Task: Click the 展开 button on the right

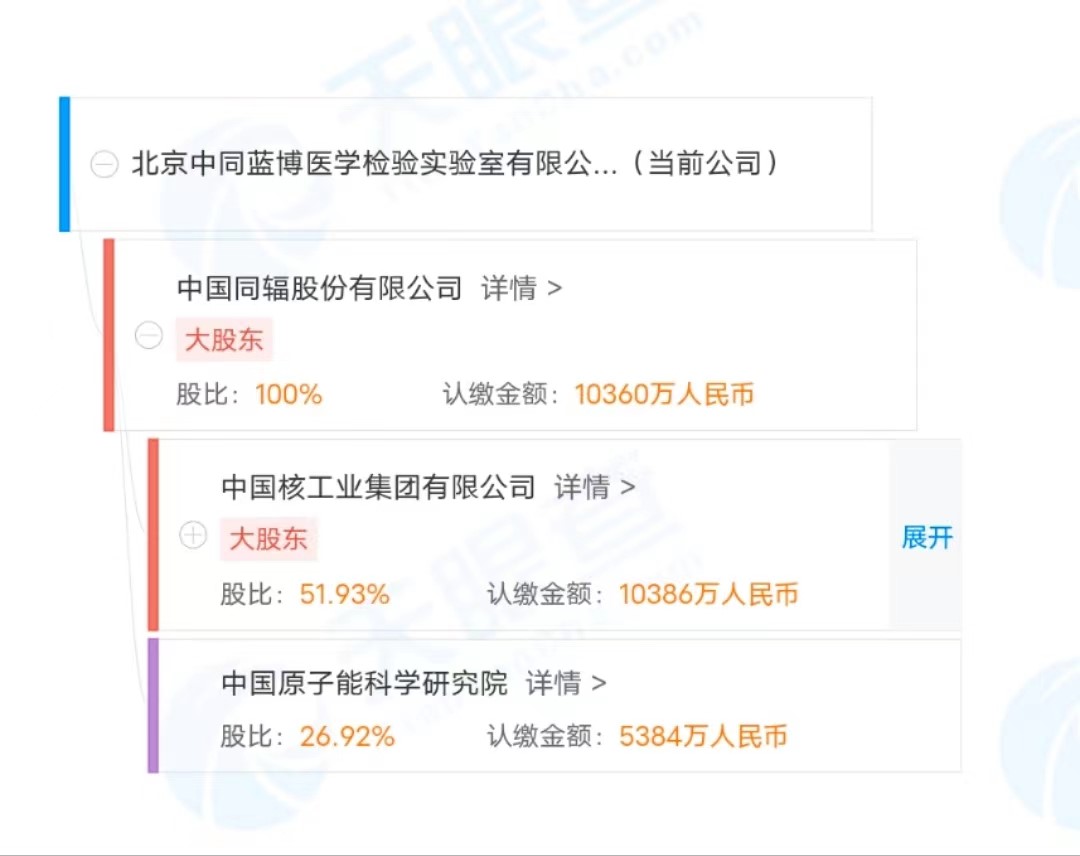Action: coord(926,538)
